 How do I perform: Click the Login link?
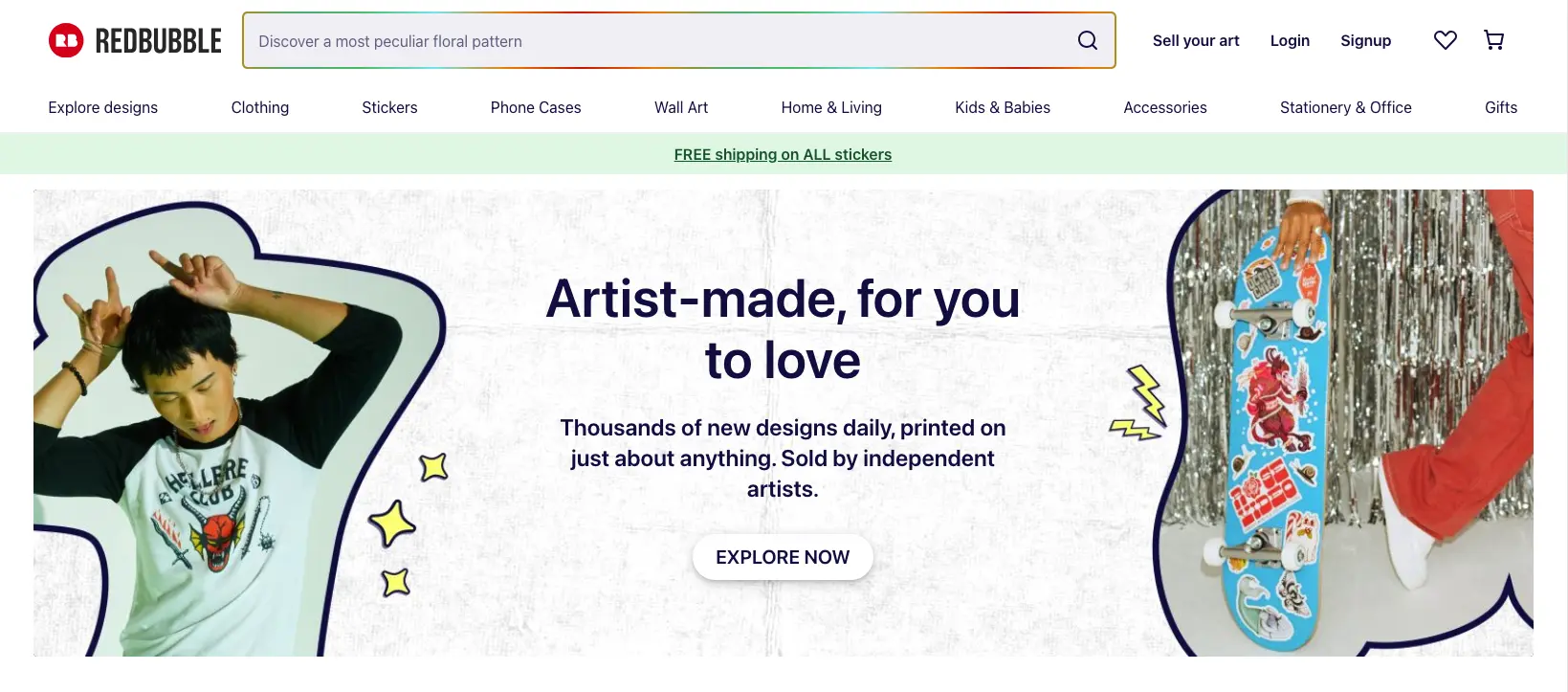tap(1290, 40)
